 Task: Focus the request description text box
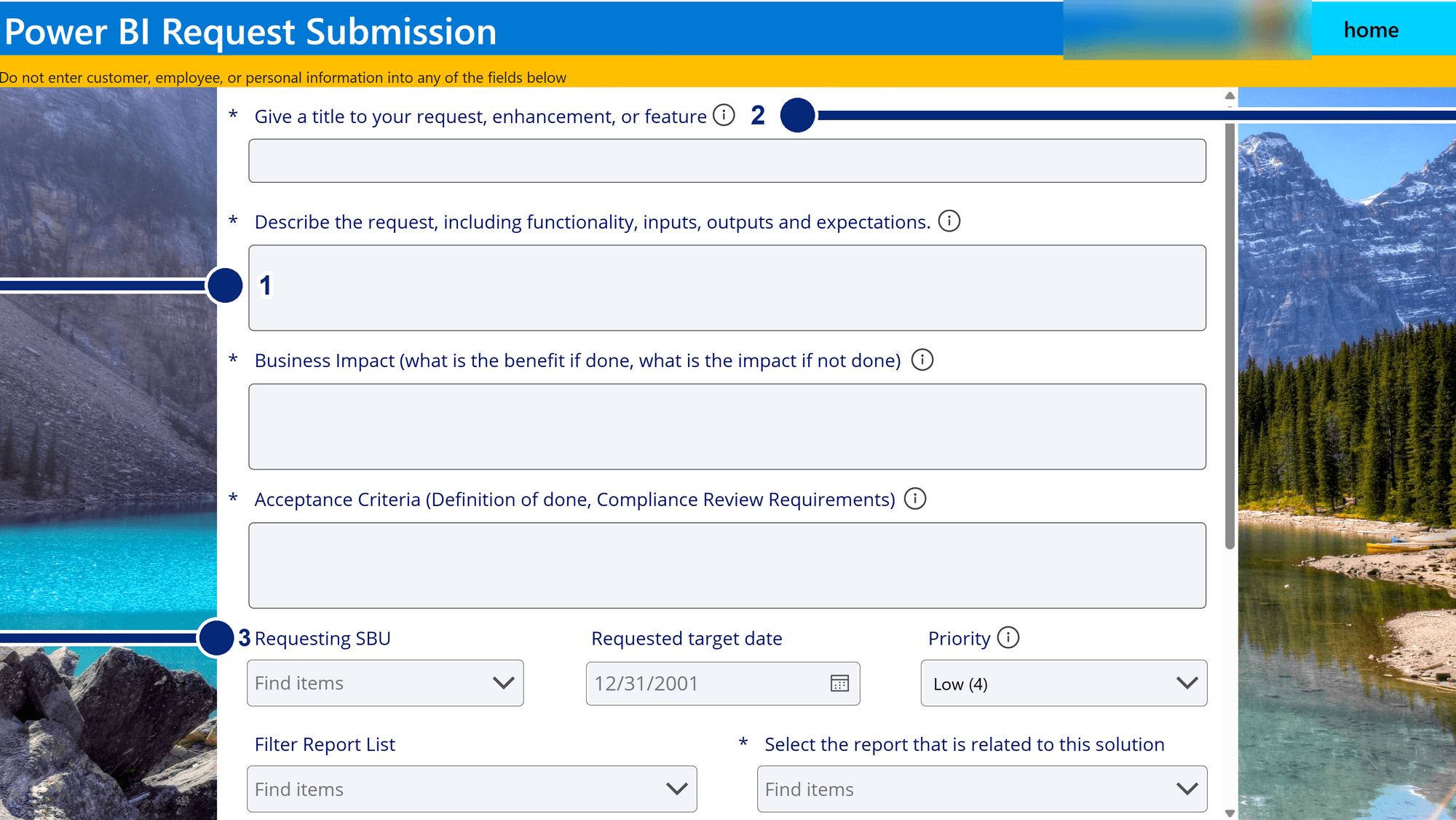coord(727,288)
